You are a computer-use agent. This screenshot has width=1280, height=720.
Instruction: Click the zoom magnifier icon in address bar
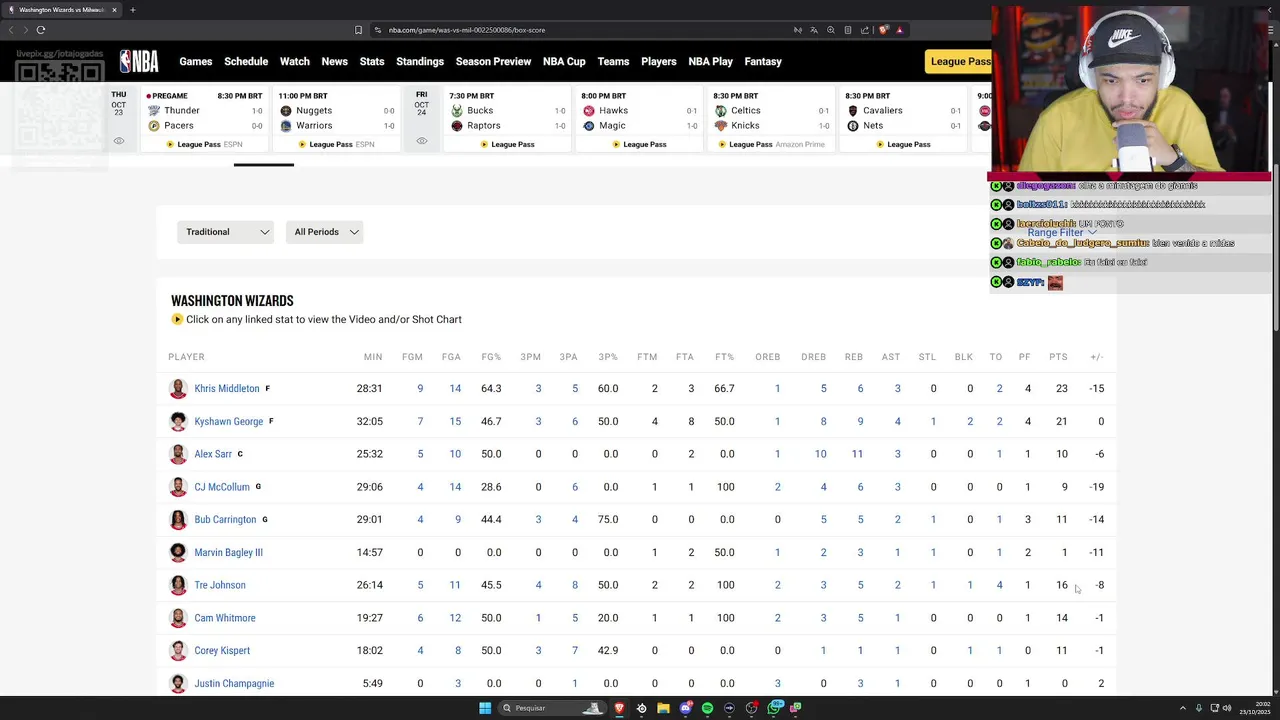[x=831, y=30]
